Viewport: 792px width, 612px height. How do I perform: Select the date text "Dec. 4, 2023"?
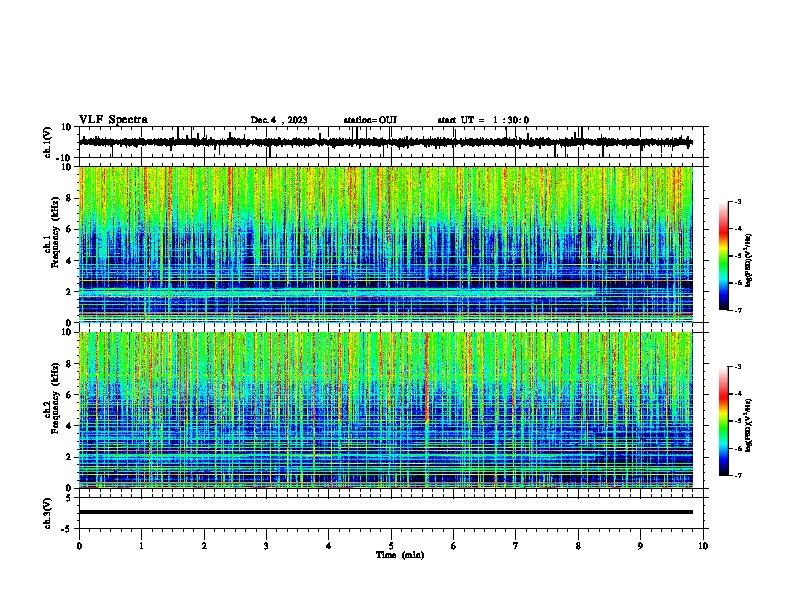[279, 120]
